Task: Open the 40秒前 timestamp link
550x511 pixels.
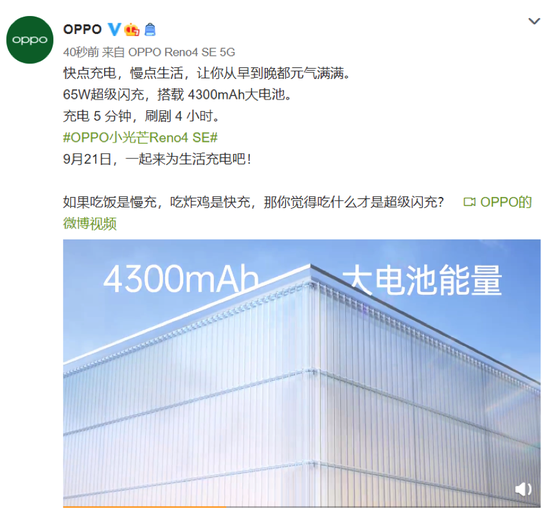Action: [81, 52]
